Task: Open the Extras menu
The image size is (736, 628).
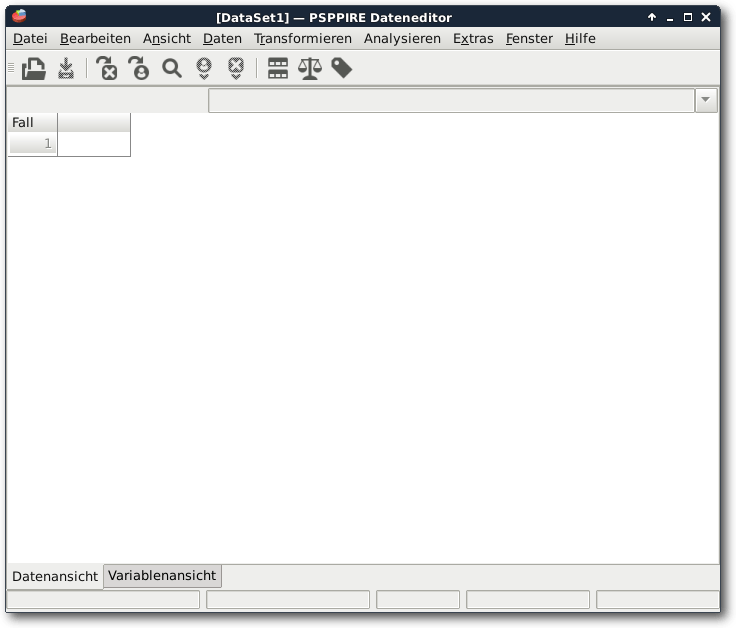Action: 473,38
